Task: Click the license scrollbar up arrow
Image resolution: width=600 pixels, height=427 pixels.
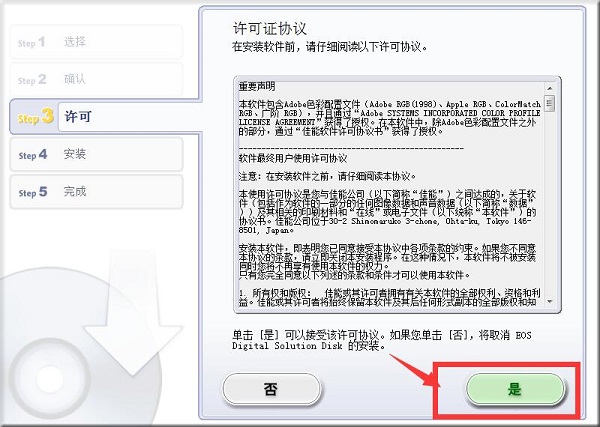Action: tap(550, 88)
